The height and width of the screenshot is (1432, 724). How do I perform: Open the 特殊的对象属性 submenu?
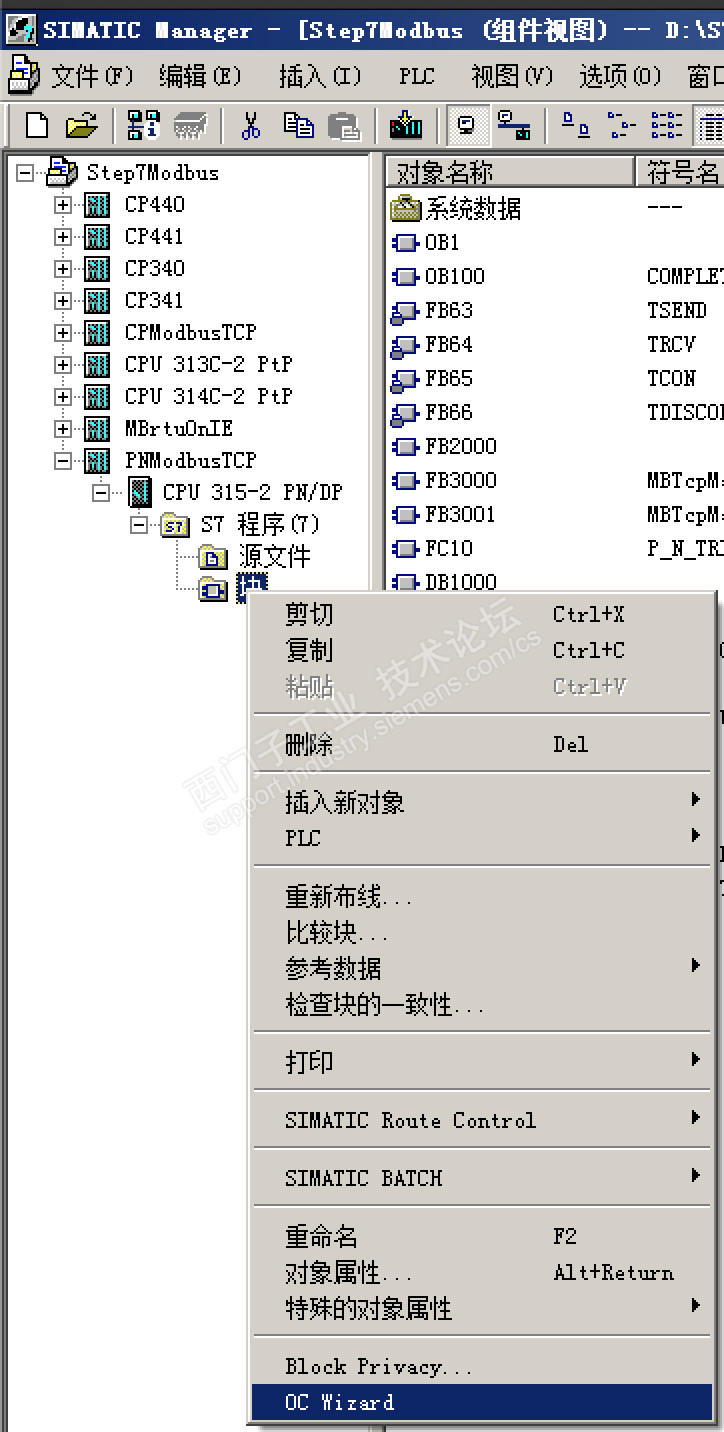tap(482, 1308)
